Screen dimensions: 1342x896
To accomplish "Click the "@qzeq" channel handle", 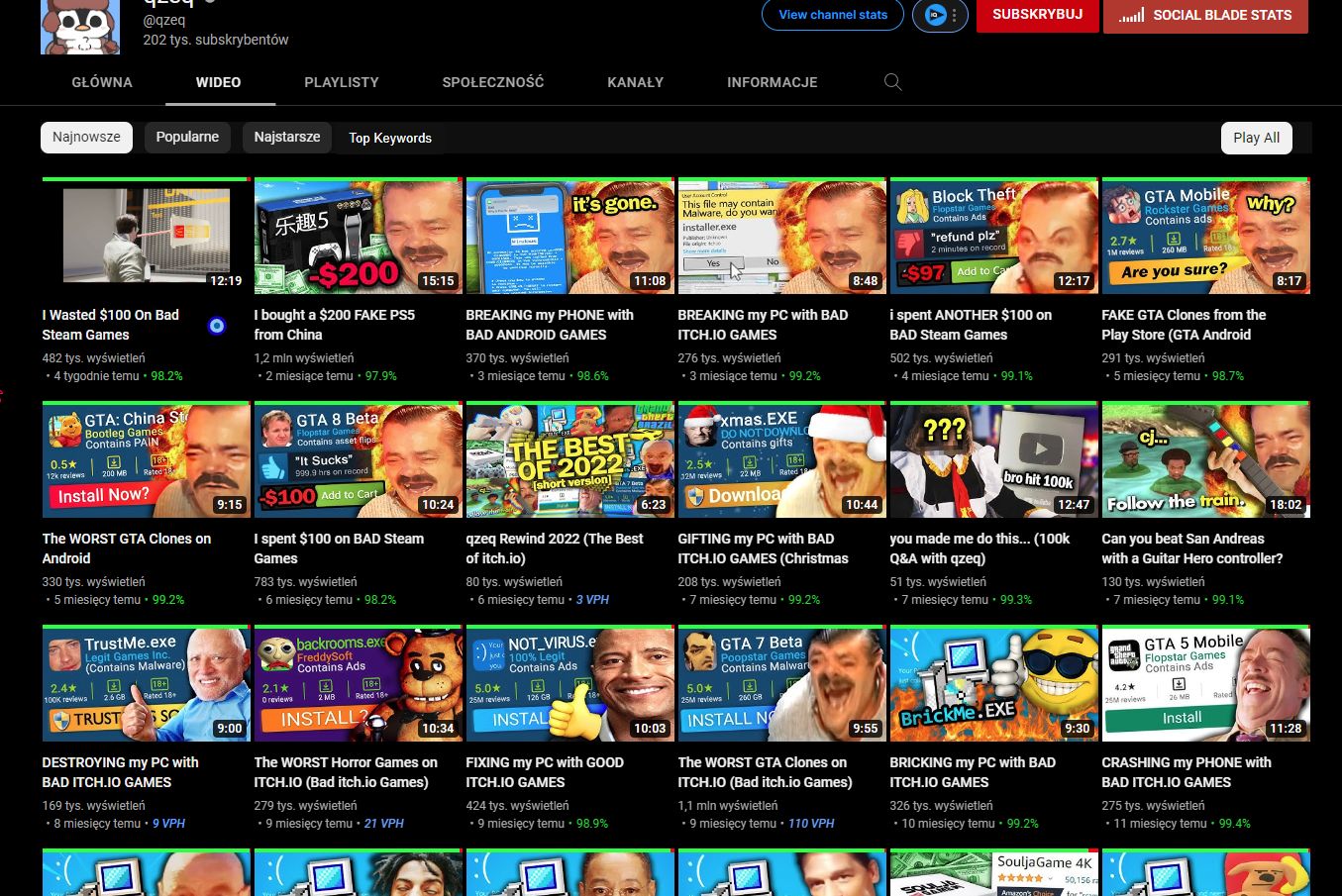I will 164,20.
